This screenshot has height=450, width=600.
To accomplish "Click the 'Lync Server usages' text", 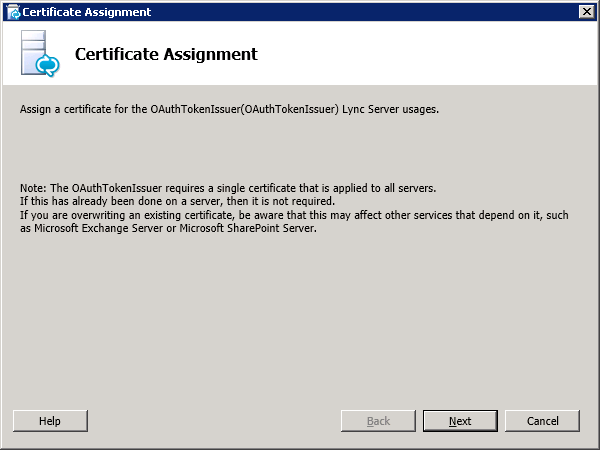I will pyautogui.click(x=390, y=109).
